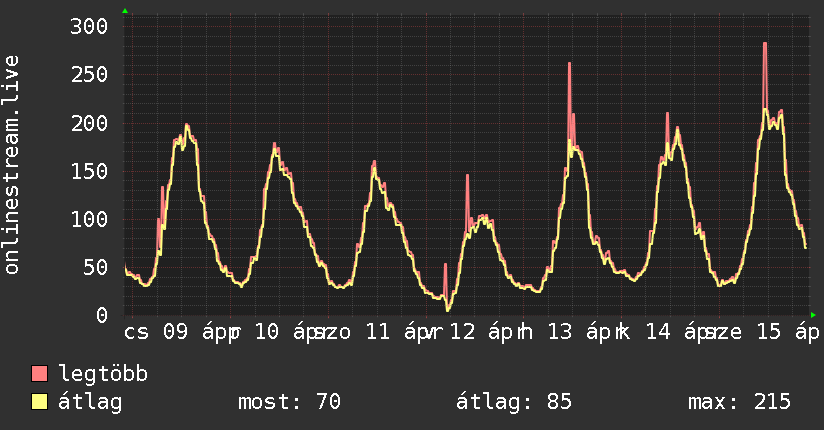Click the x-axis date label 14
Viewport: 824px width, 430px height.
click(658, 332)
